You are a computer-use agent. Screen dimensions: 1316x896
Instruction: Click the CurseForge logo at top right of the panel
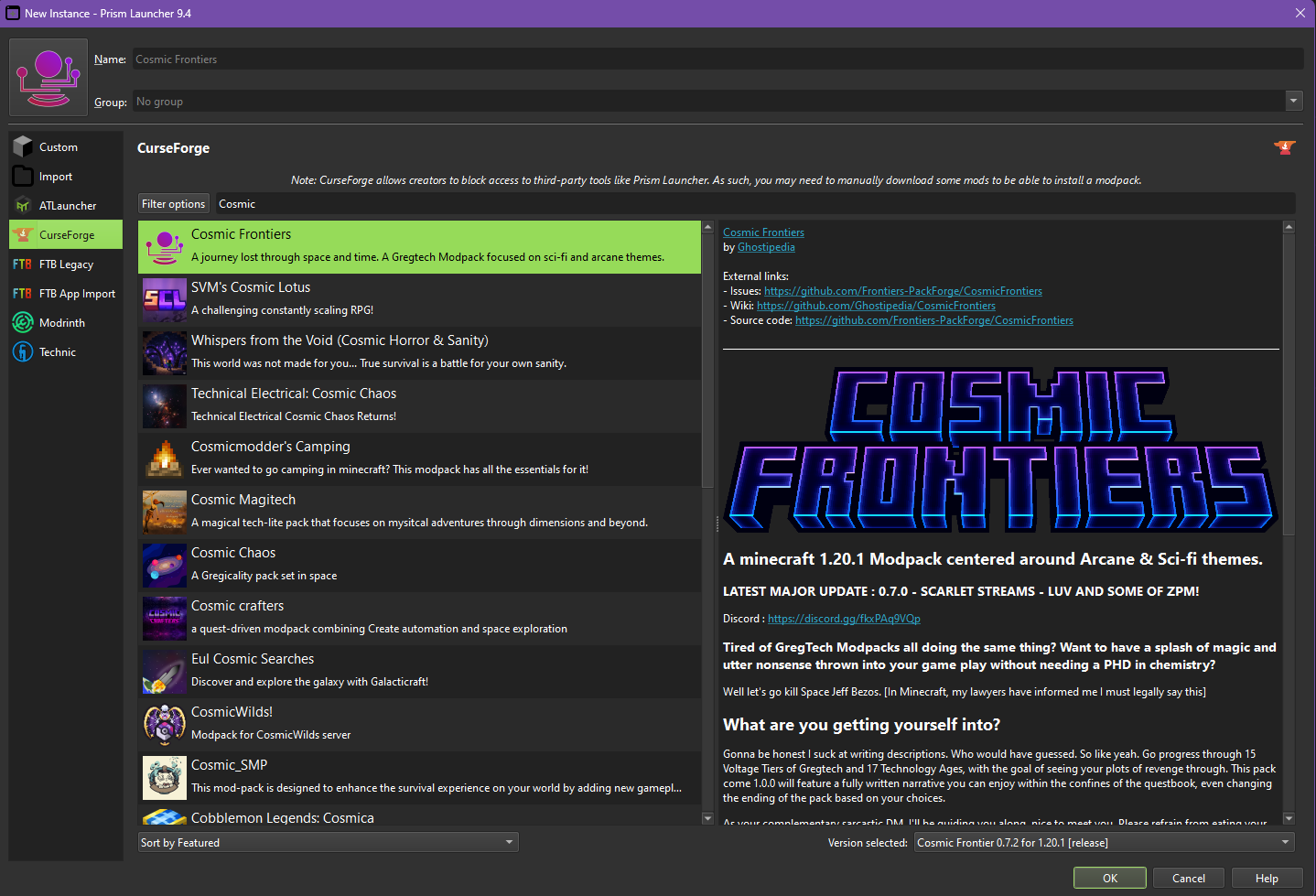(x=1285, y=147)
